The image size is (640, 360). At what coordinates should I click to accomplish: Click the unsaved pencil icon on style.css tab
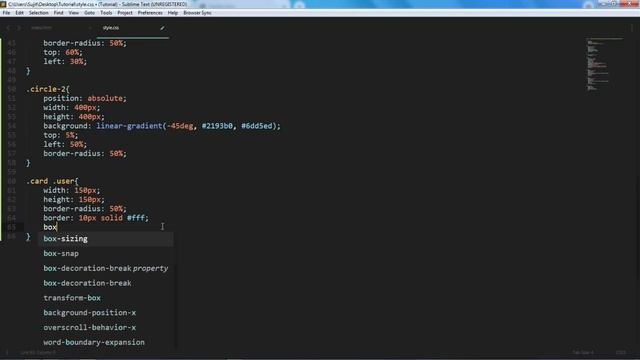point(162,28)
